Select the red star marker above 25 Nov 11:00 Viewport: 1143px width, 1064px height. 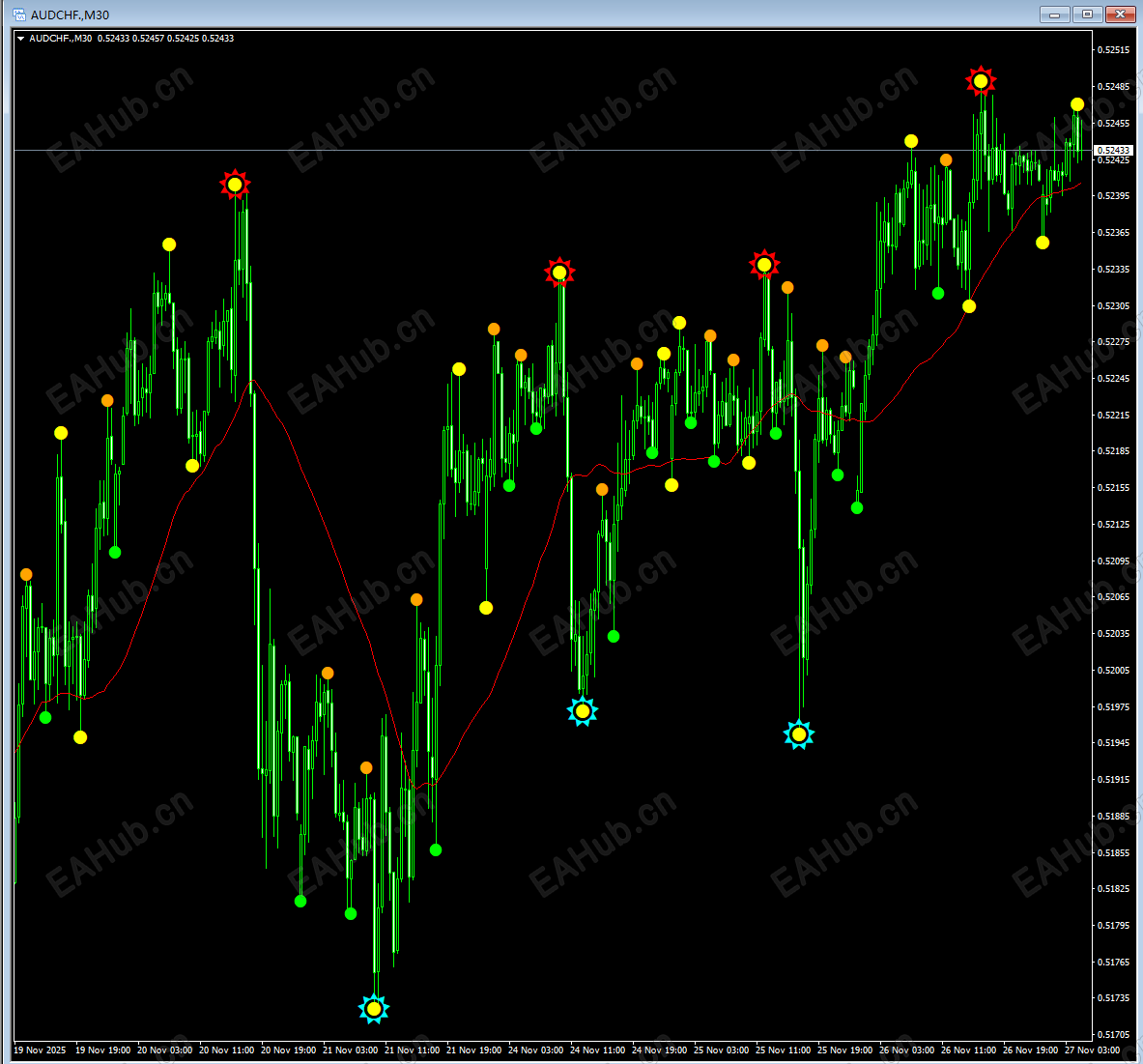point(764,265)
